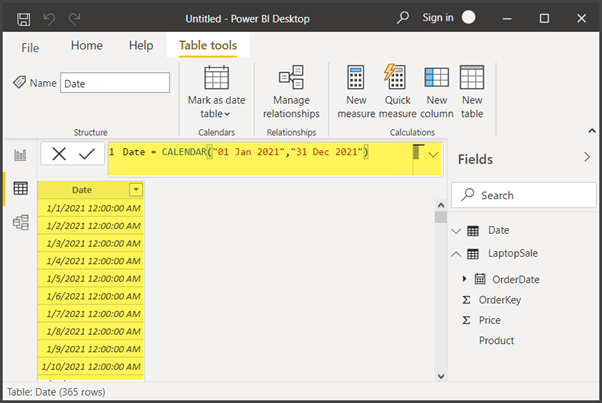Collapse the LaptopSale table
Viewport: 602px width, 403px height.
pyautogui.click(x=456, y=254)
